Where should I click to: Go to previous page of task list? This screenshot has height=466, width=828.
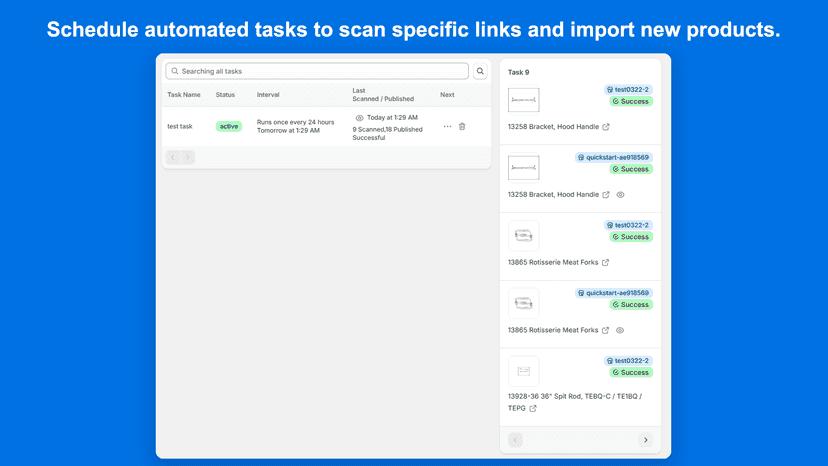173,157
